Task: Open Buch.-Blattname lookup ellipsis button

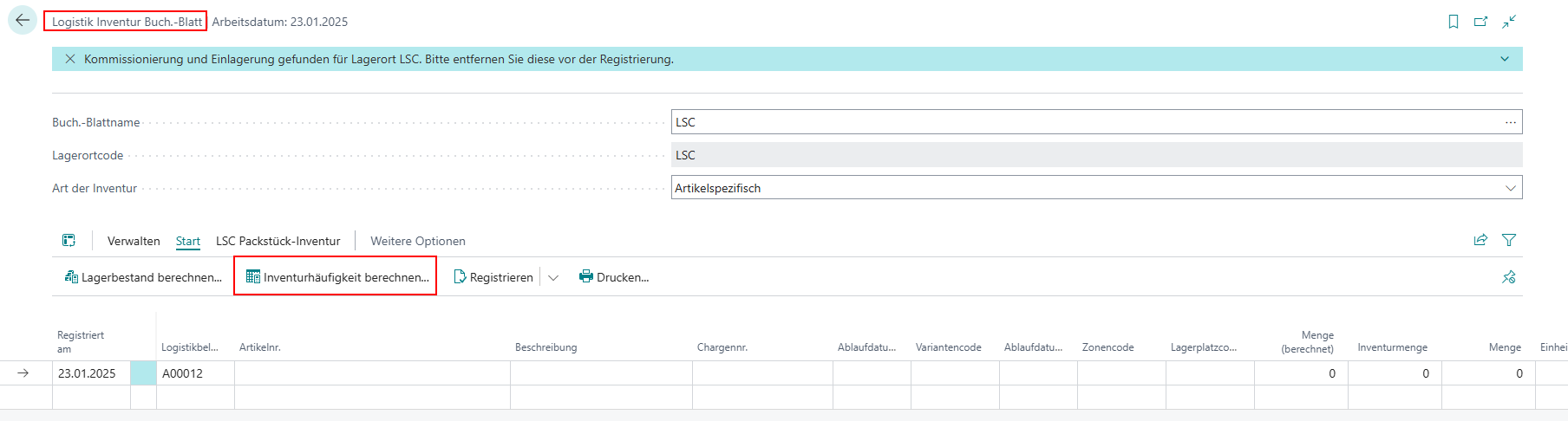Action: [x=1510, y=122]
